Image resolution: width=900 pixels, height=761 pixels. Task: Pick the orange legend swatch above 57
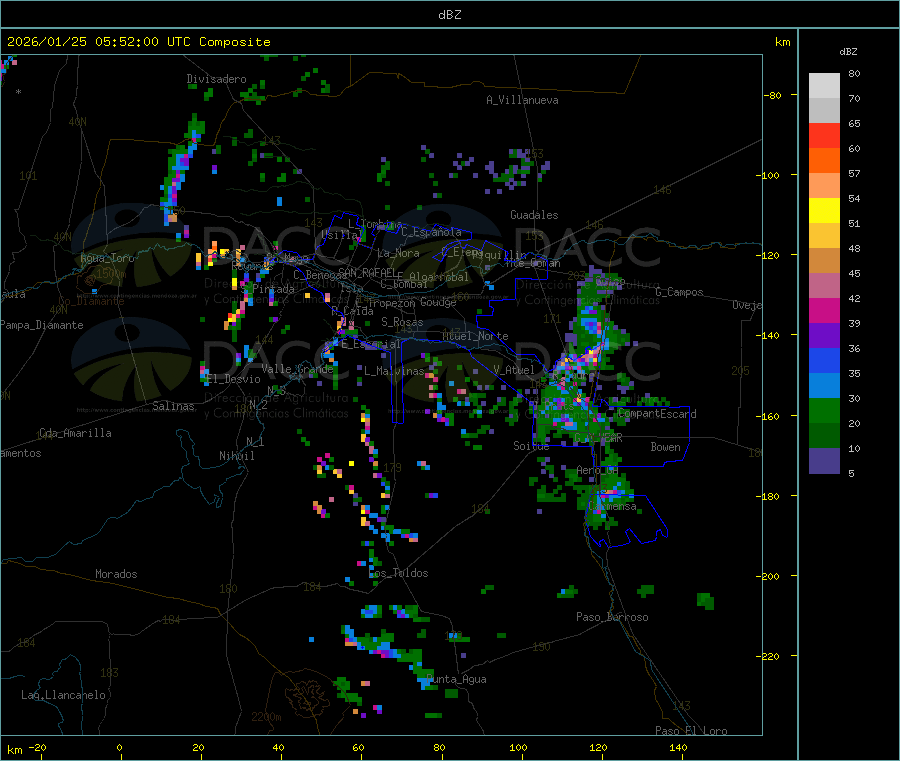[824, 161]
